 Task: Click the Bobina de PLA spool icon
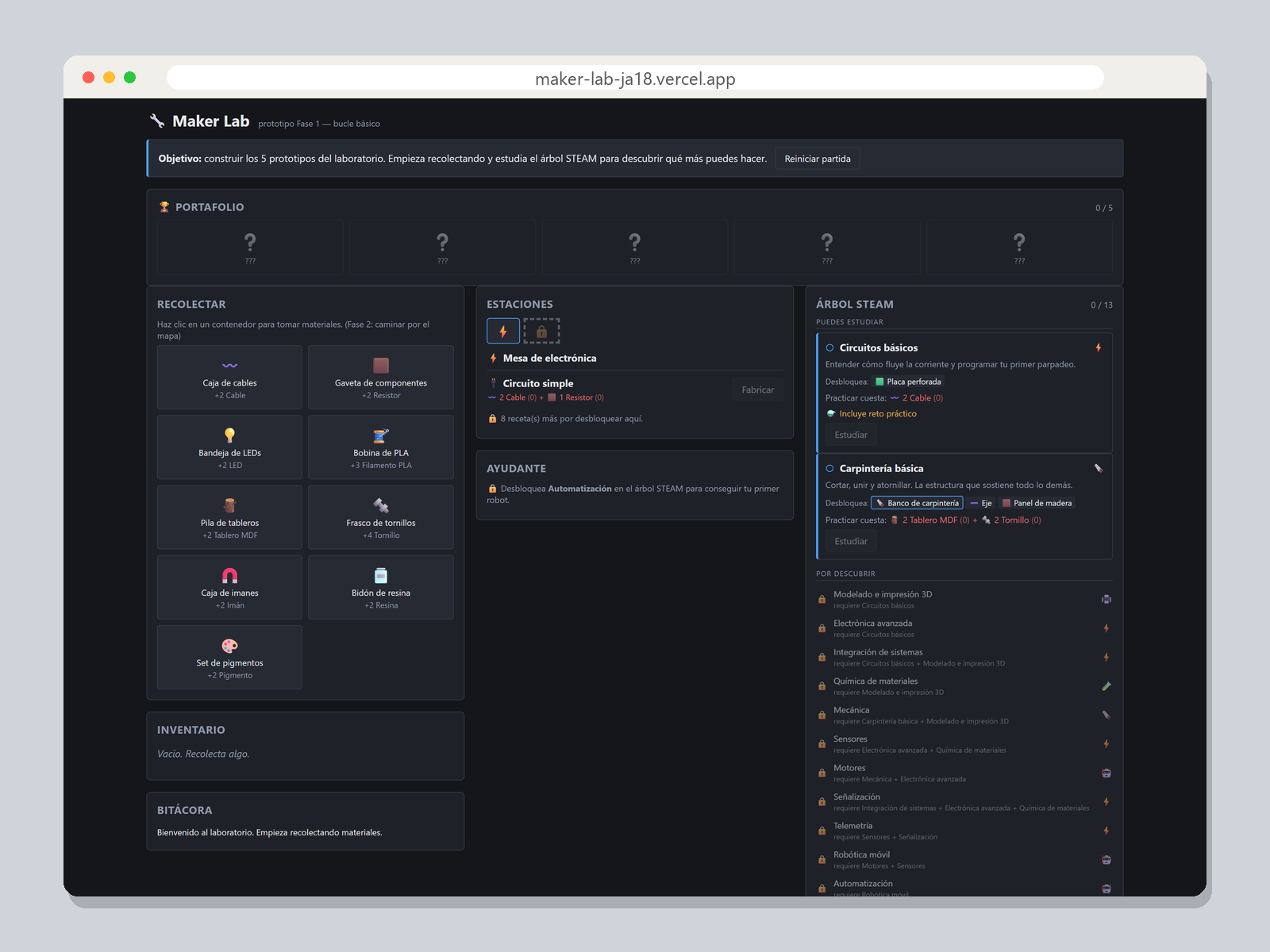pyautogui.click(x=381, y=435)
